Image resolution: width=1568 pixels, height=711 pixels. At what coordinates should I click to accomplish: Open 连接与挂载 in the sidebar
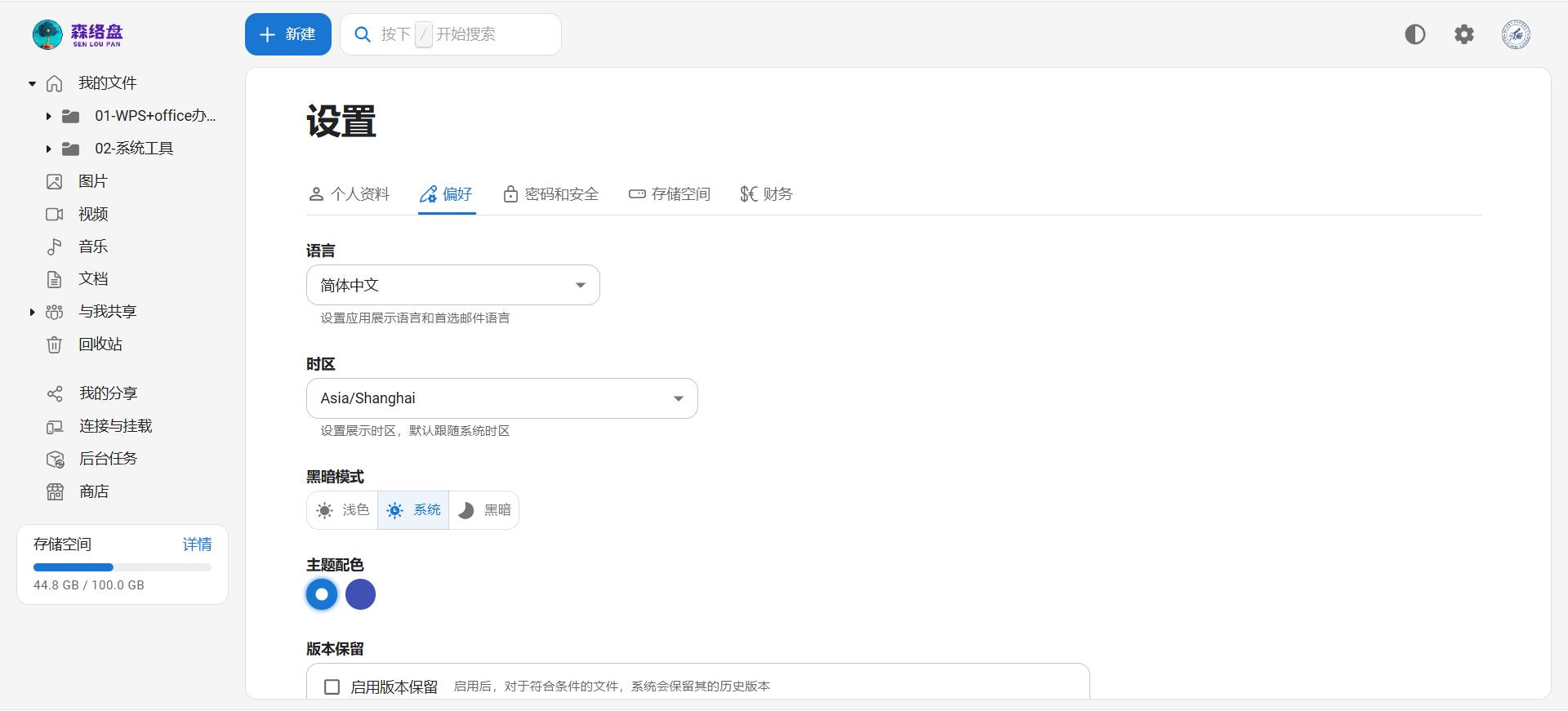click(x=115, y=426)
